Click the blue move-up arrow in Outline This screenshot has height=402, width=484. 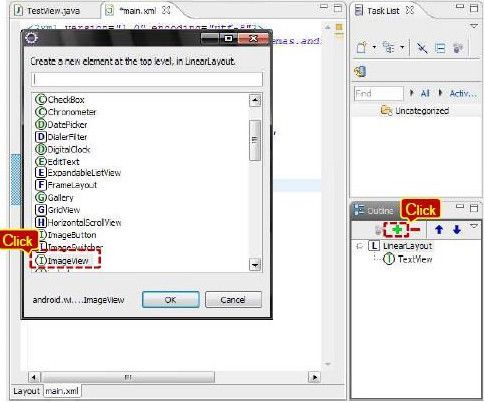coord(439,229)
